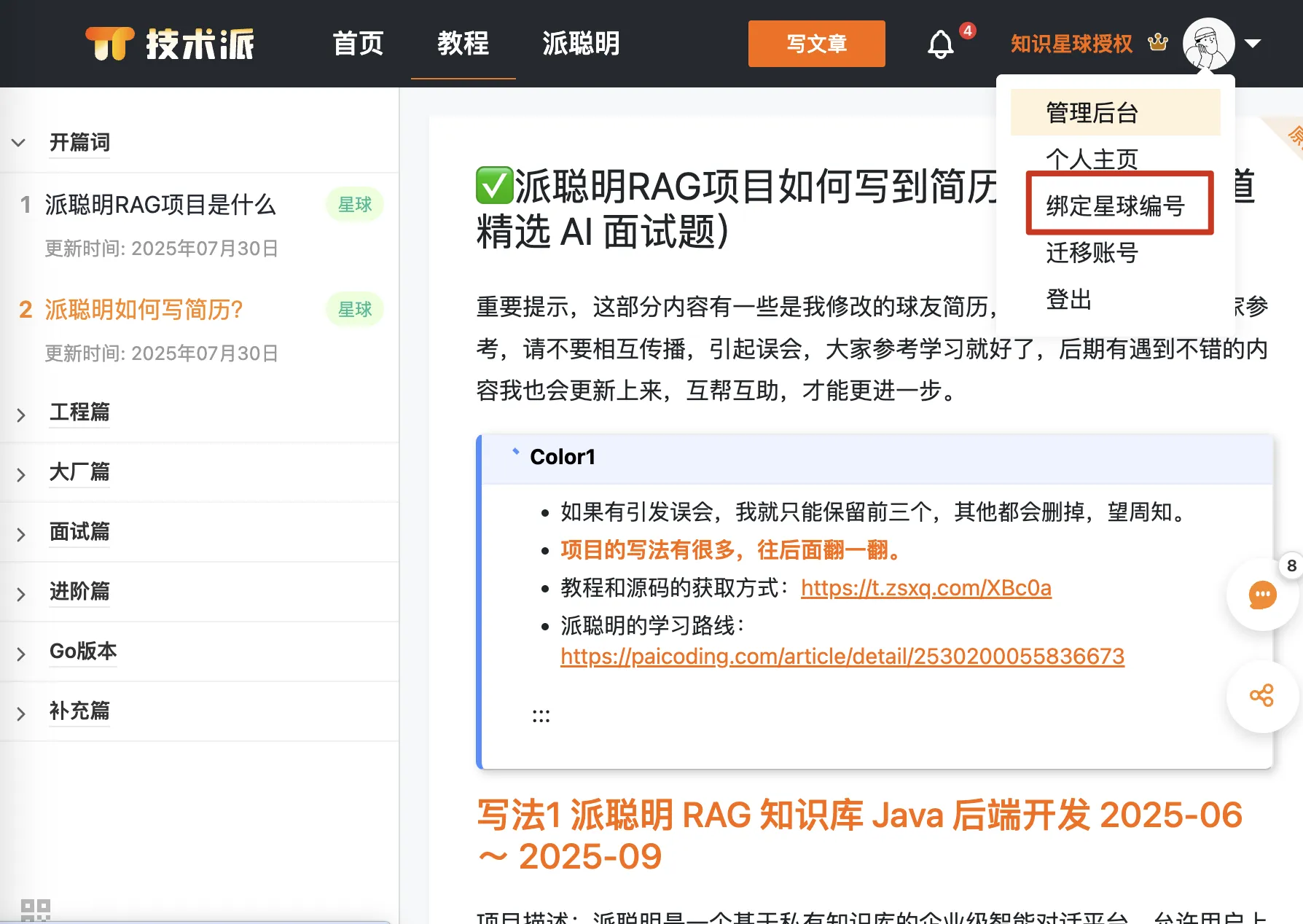Open the orange comment bubble button
Viewport: 1303px width, 924px height.
click(1262, 595)
